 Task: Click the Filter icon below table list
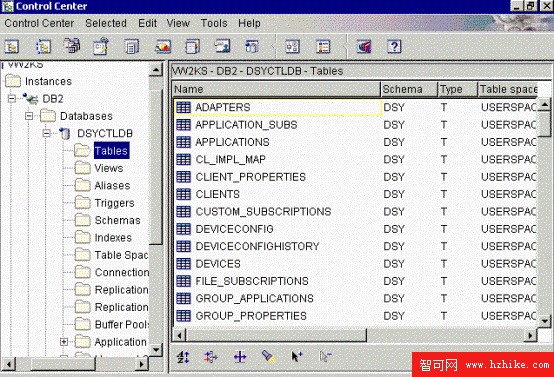211,357
